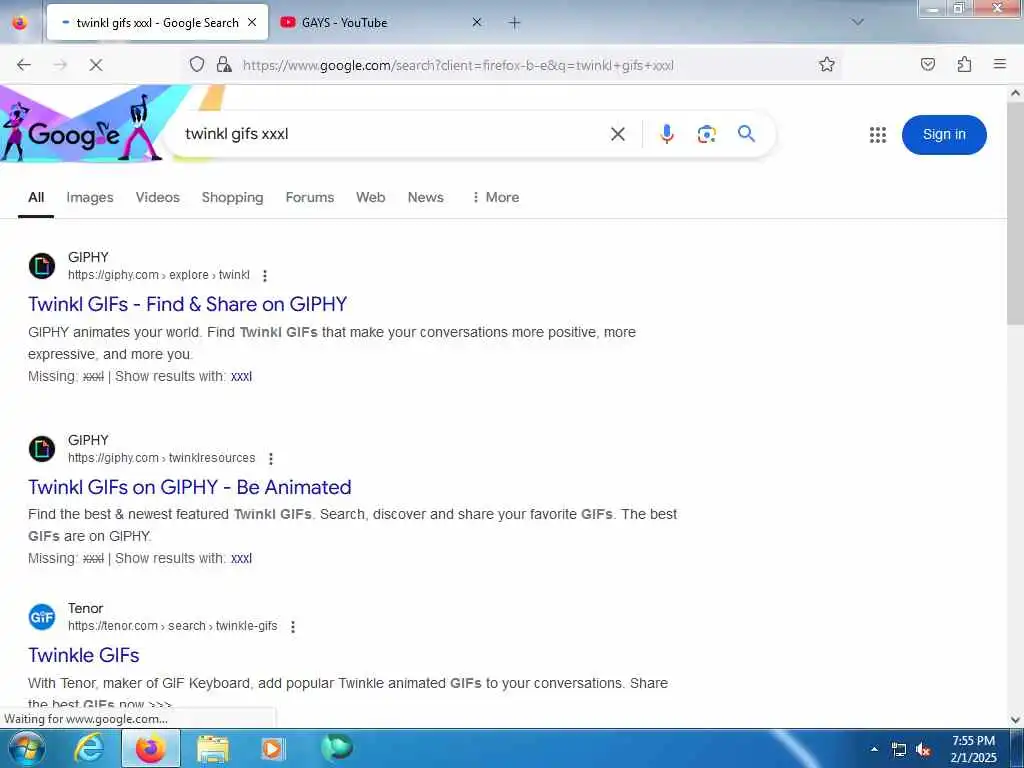
Task: Open the green round taskbar app icon
Action: [336, 748]
